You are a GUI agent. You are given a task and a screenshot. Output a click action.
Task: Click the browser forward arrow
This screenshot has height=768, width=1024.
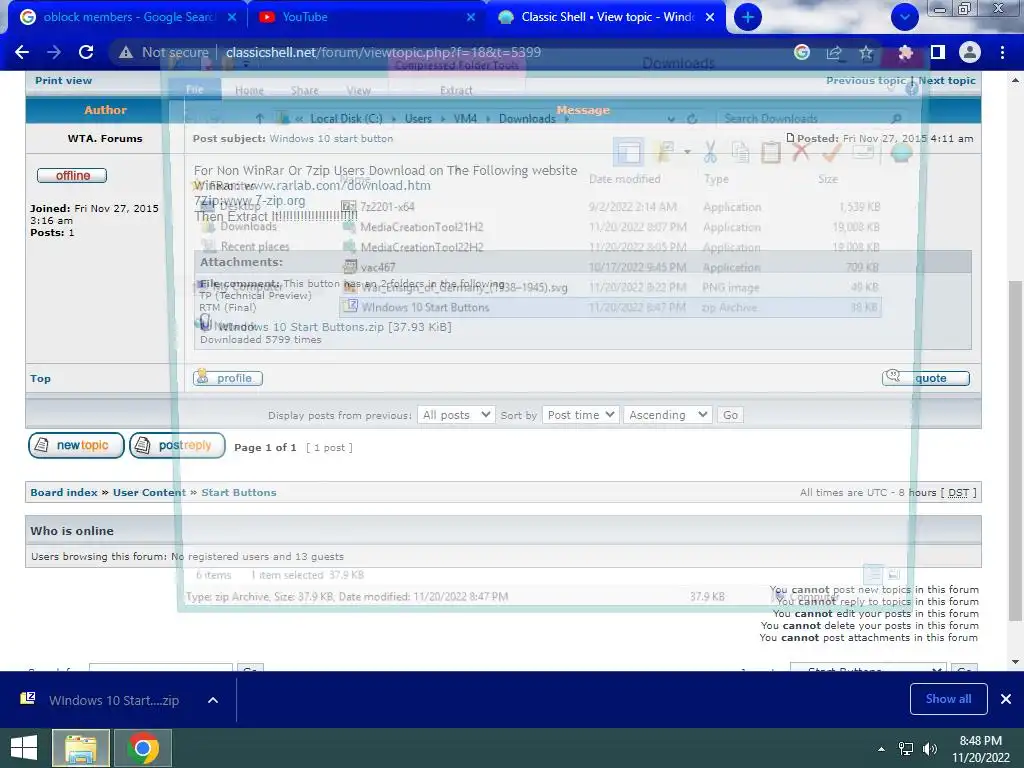[54, 52]
